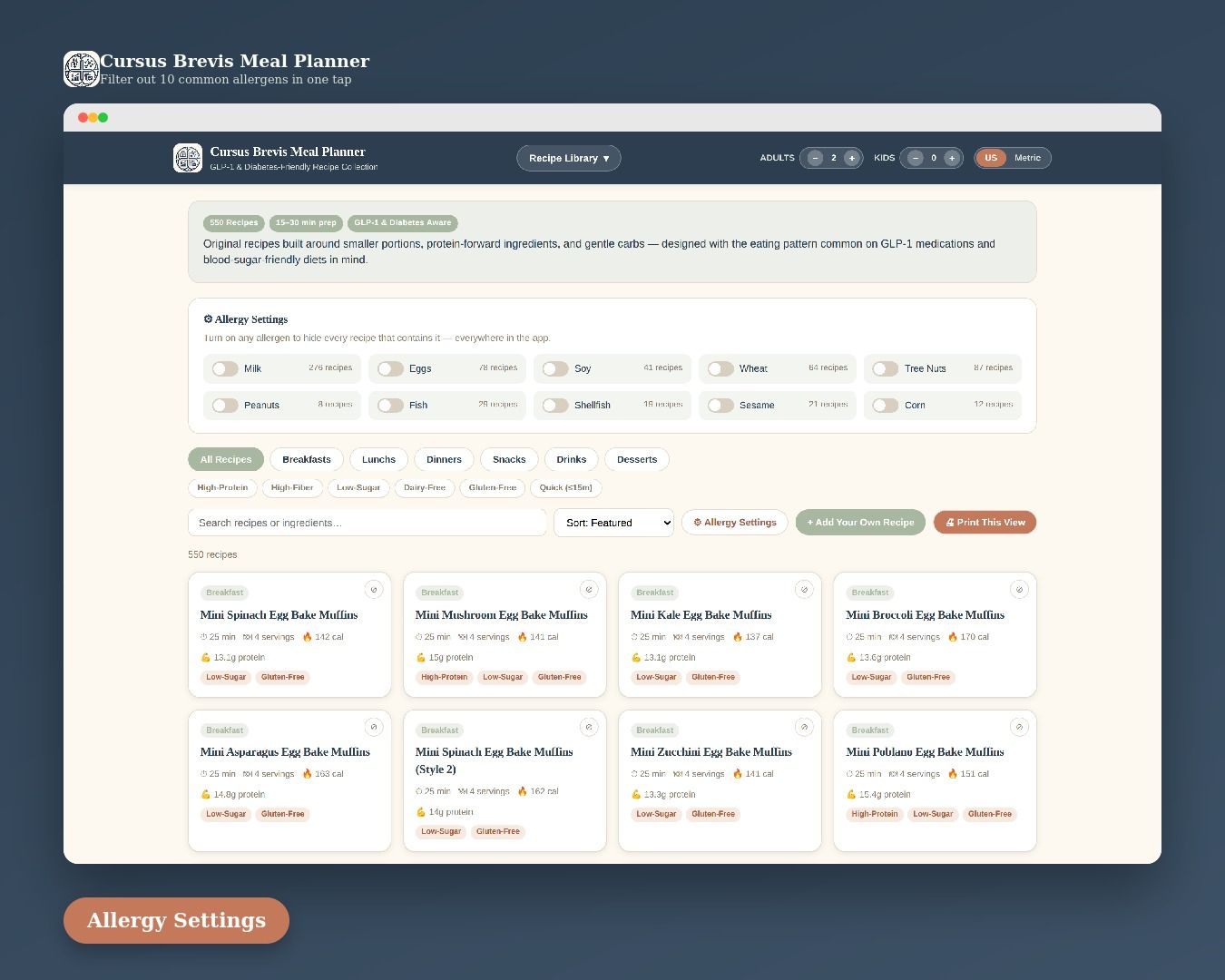Click Add Your Own Recipe button
Viewport: 1225px width, 980px height.
point(860,523)
